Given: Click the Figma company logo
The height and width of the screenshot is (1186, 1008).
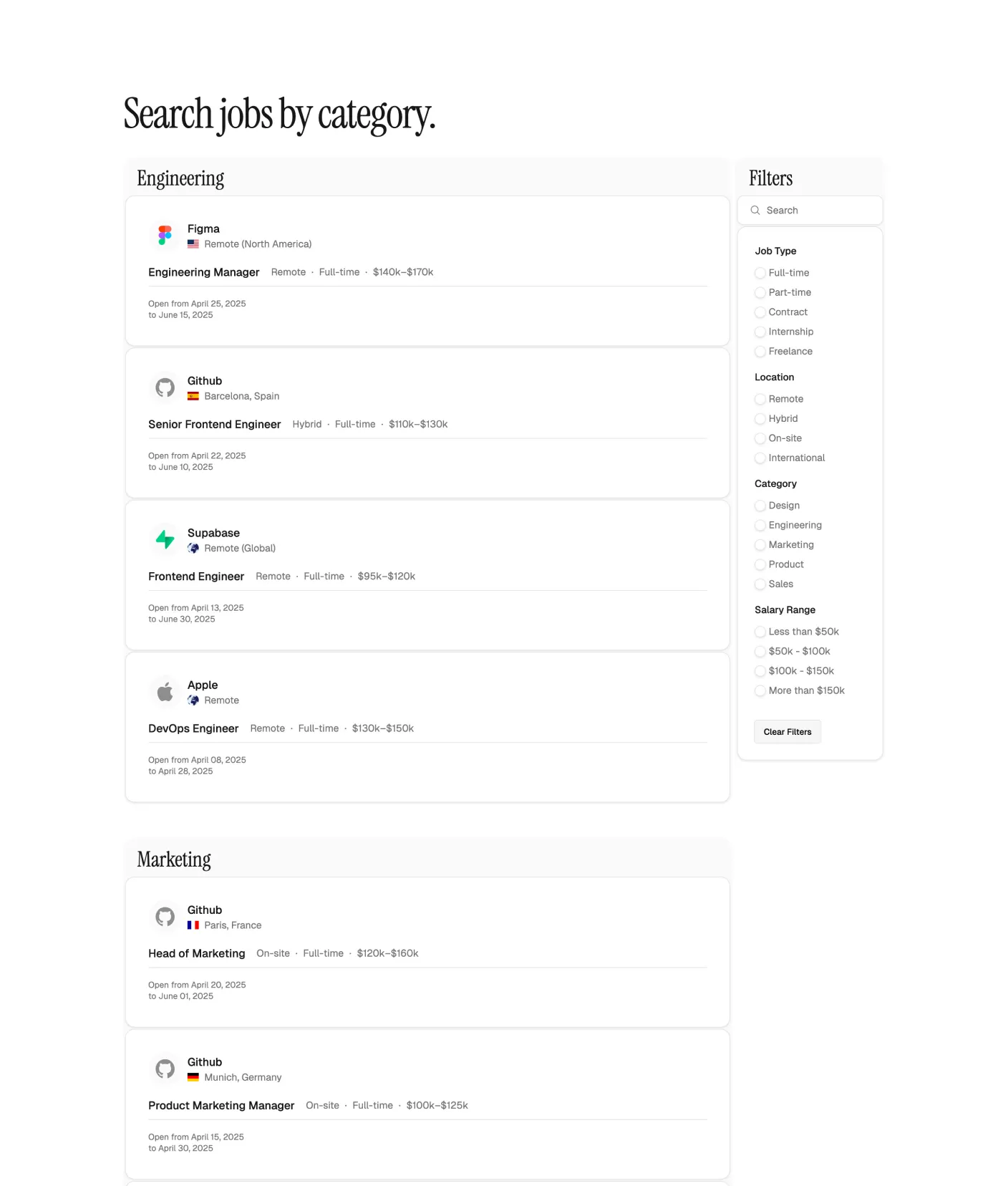Looking at the screenshot, I should (x=165, y=236).
